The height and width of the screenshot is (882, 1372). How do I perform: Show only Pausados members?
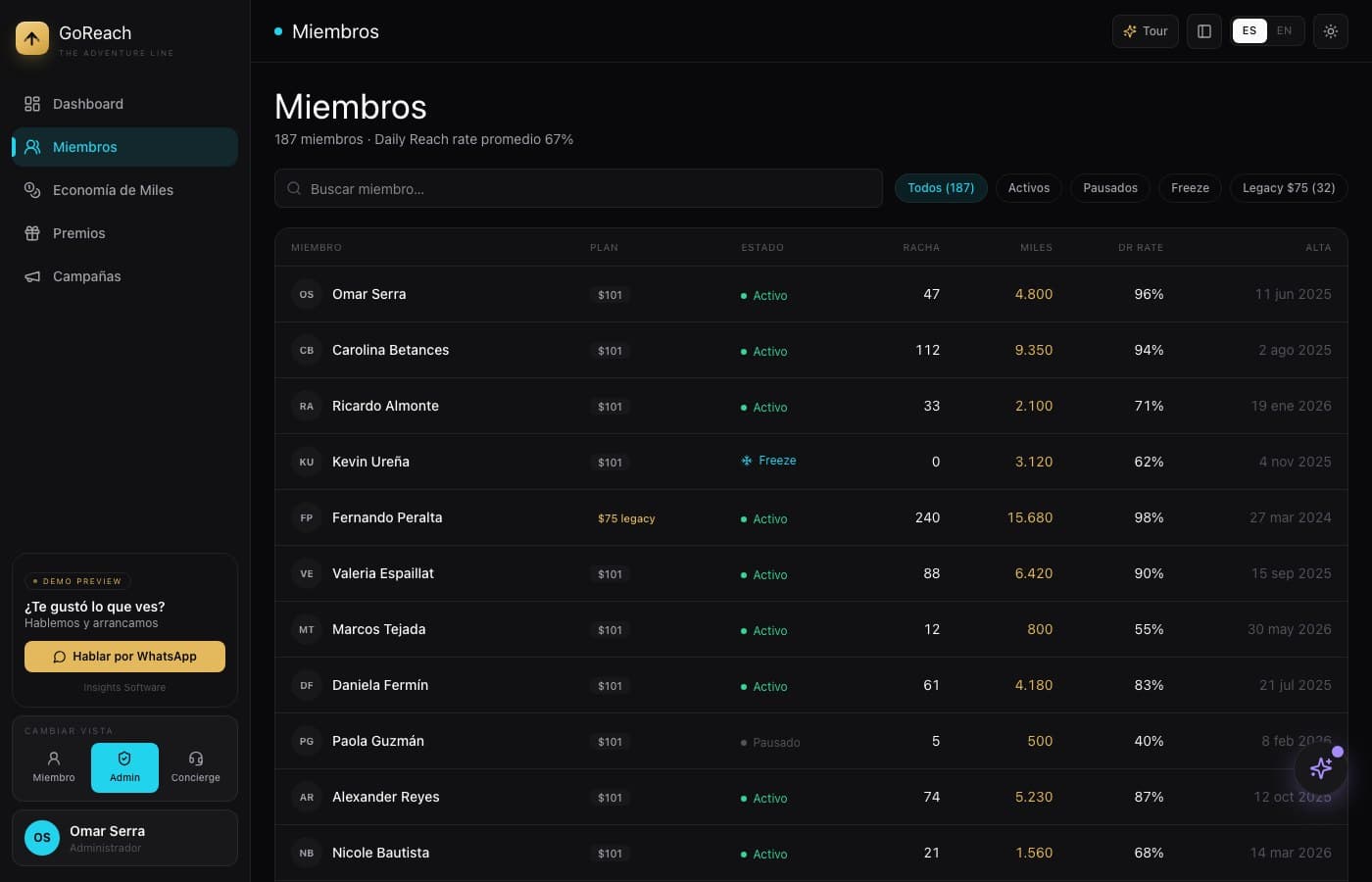coord(1110,188)
